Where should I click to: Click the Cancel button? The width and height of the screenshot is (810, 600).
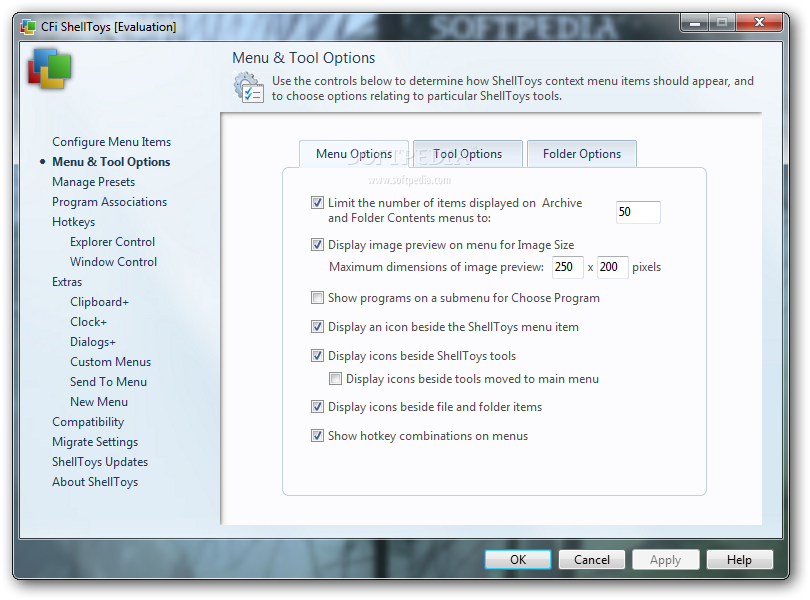[x=591, y=560]
